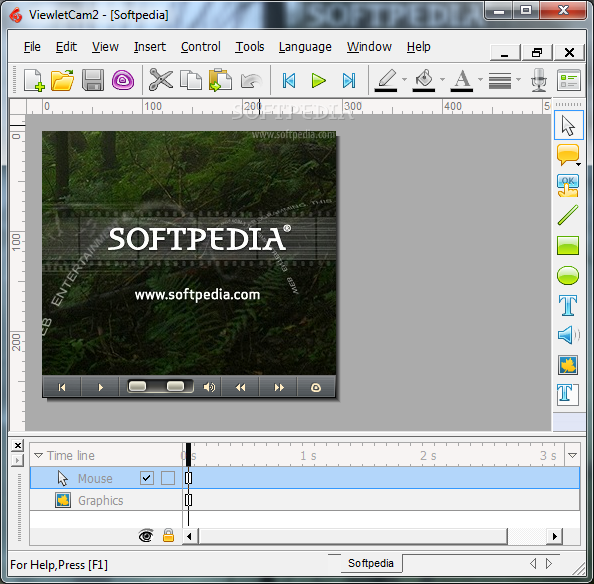Create a new project with toolbar icon
594x584 pixels.
[x=34, y=80]
